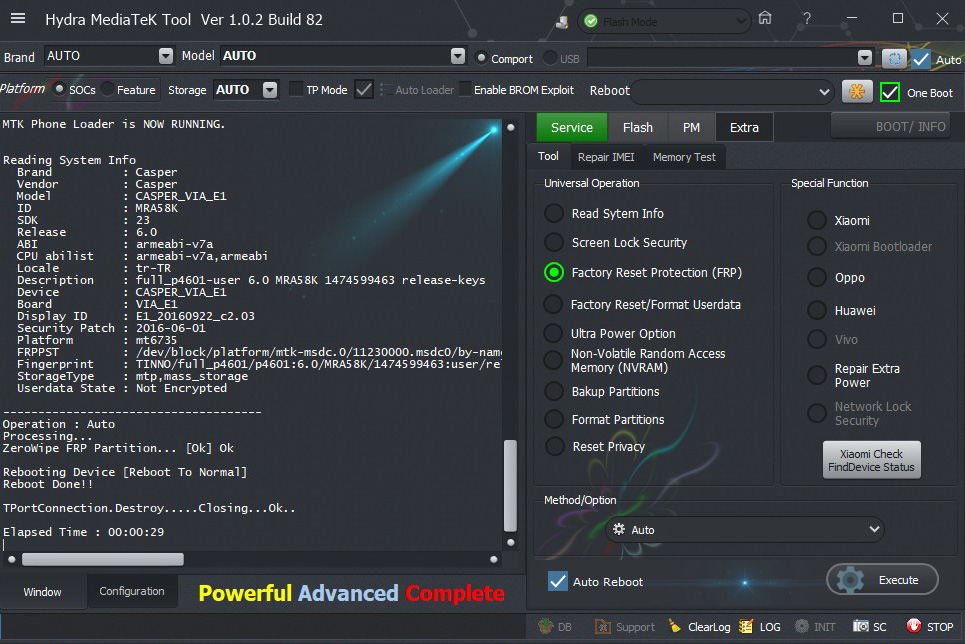Click the BOOT/ INFO button
Screen dimensions: 965x644
(x=891, y=126)
